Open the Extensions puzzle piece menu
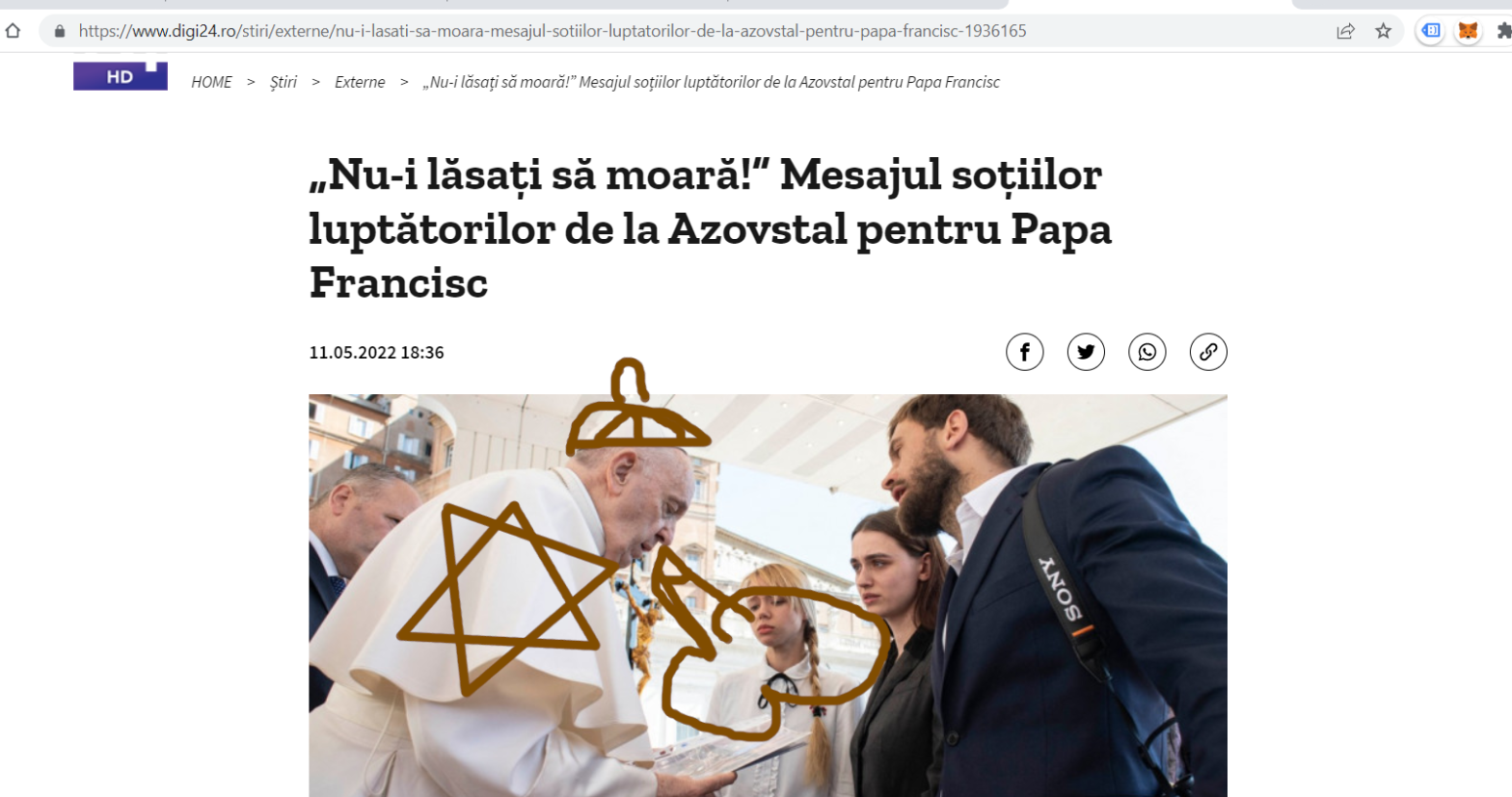This screenshot has height=797, width=1512. tap(1503, 31)
